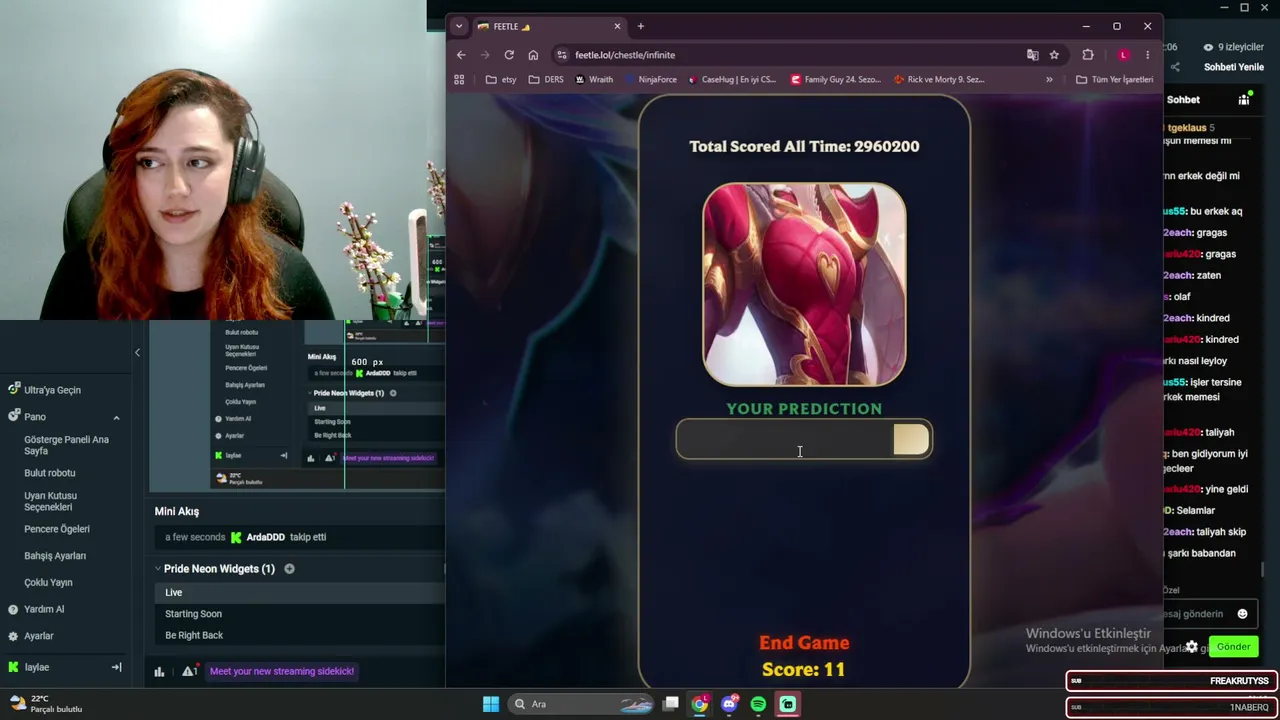Open the alert warning icon with notification
Viewport: 1280px width, 720px height.
(189, 671)
